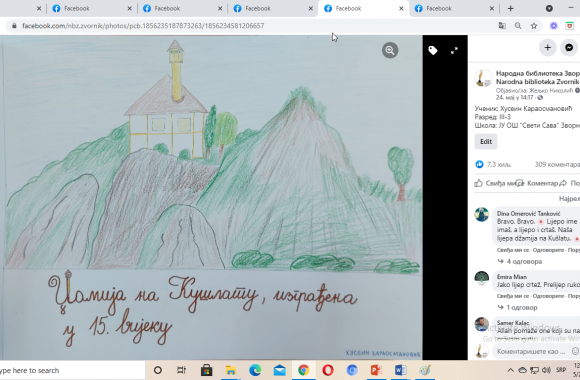Like the post with Свиђа ми се
This screenshot has height=380, width=580.
499,183
